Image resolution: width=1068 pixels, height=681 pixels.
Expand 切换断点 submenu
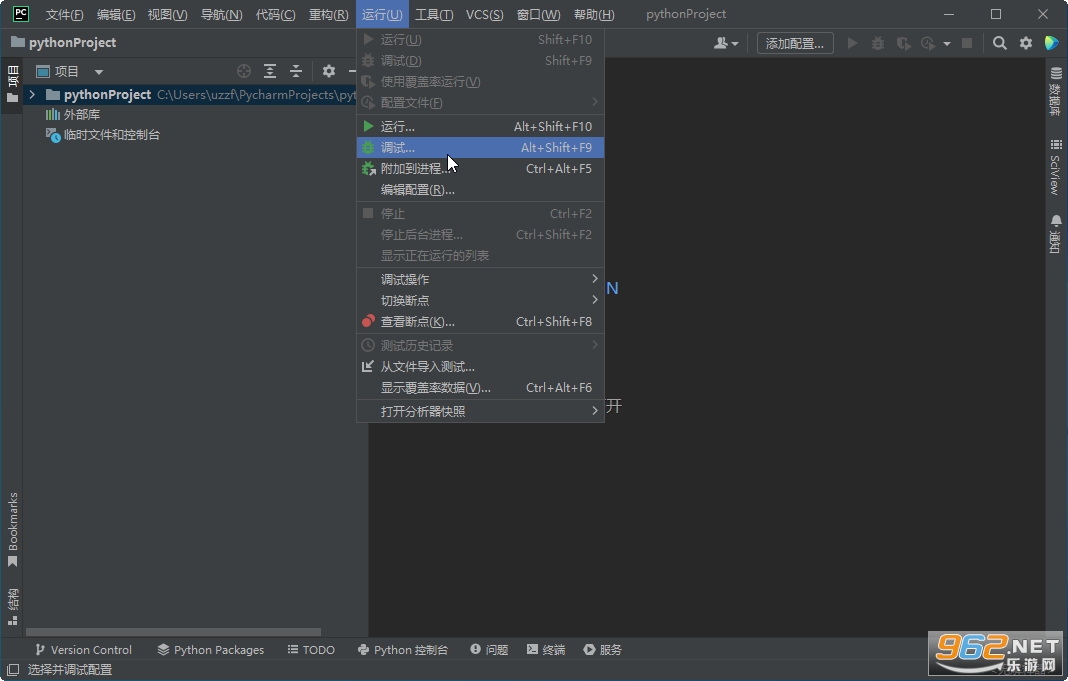[x=480, y=300]
